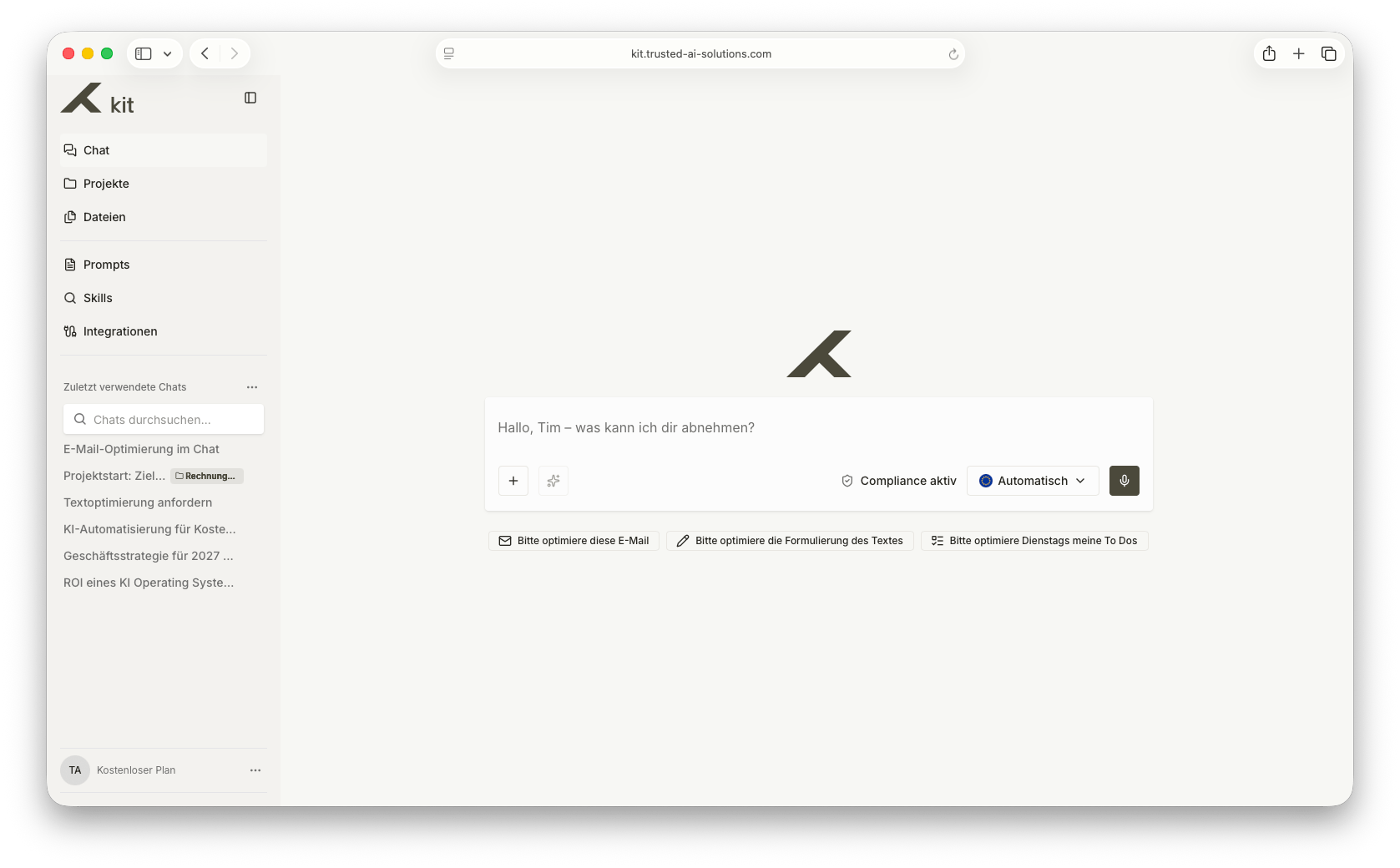The width and height of the screenshot is (1400, 868).
Task: Click the Rechnung project tag
Action: coord(207,476)
